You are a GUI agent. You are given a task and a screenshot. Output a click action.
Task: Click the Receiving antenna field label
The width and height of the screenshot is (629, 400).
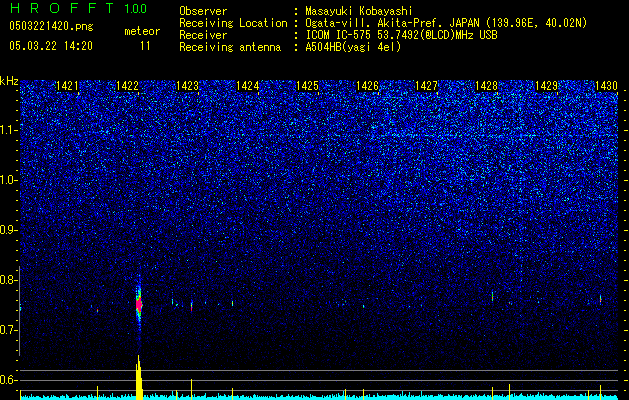pyautogui.click(x=230, y=47)
